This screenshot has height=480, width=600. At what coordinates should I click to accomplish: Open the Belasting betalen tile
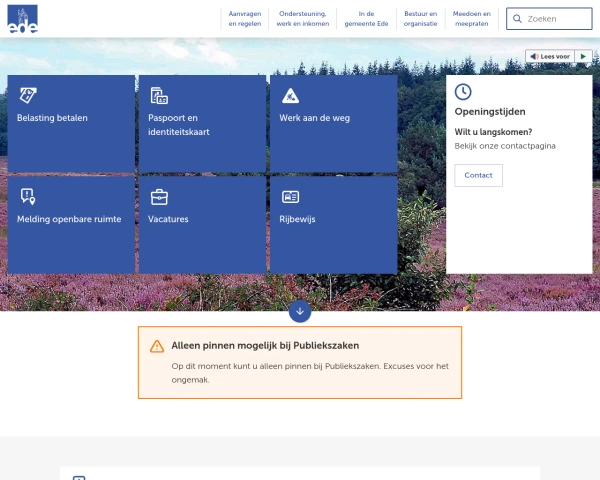pyautogui.click(x=71, y=124)
